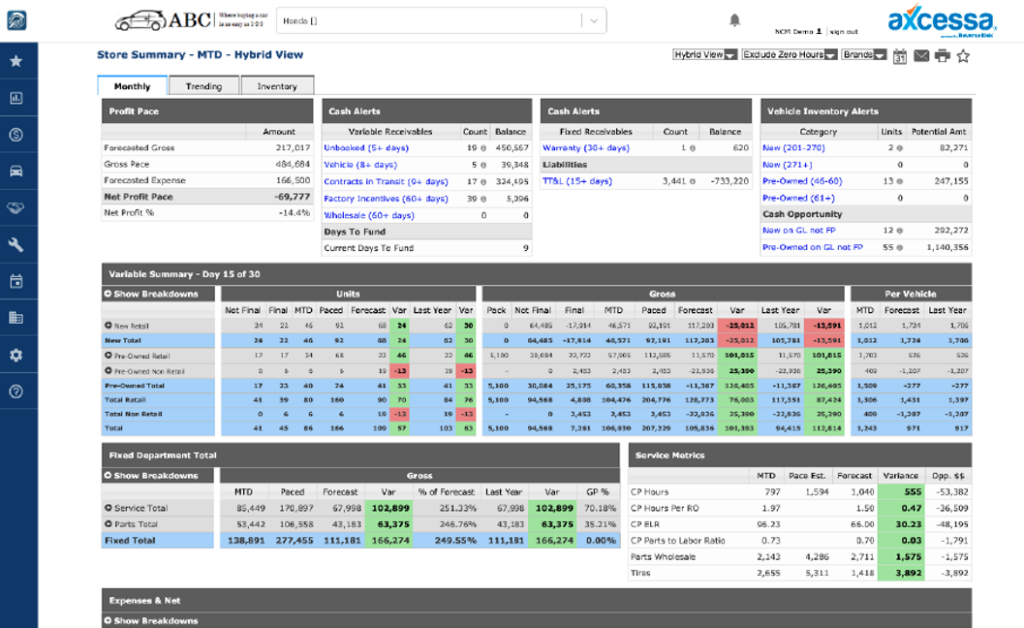This screenshot has height=628, width=1024.
Task: Open the Hybrid View dropdown
Action: (705, 55)
